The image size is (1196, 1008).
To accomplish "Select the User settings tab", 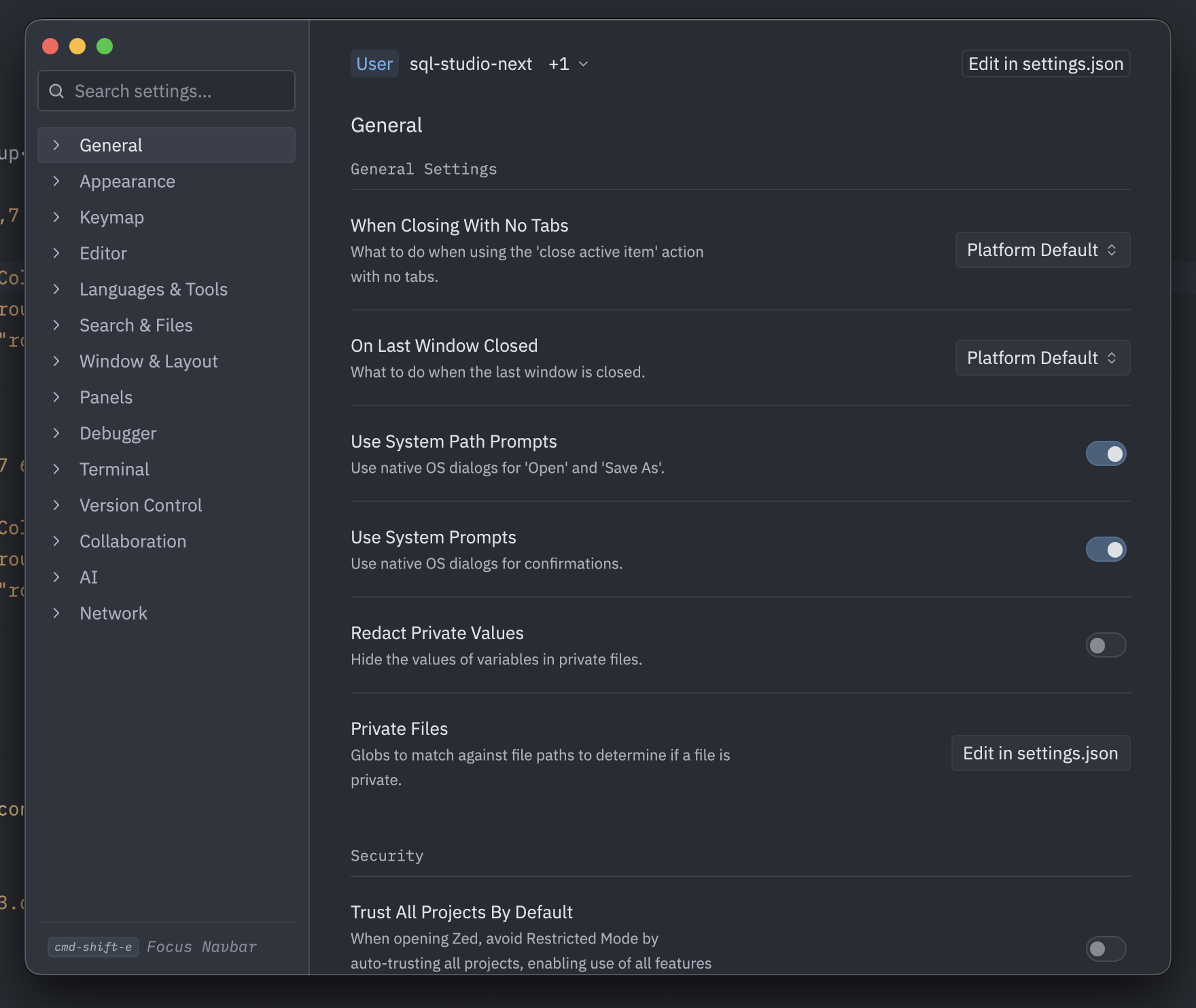I will 374,64.
